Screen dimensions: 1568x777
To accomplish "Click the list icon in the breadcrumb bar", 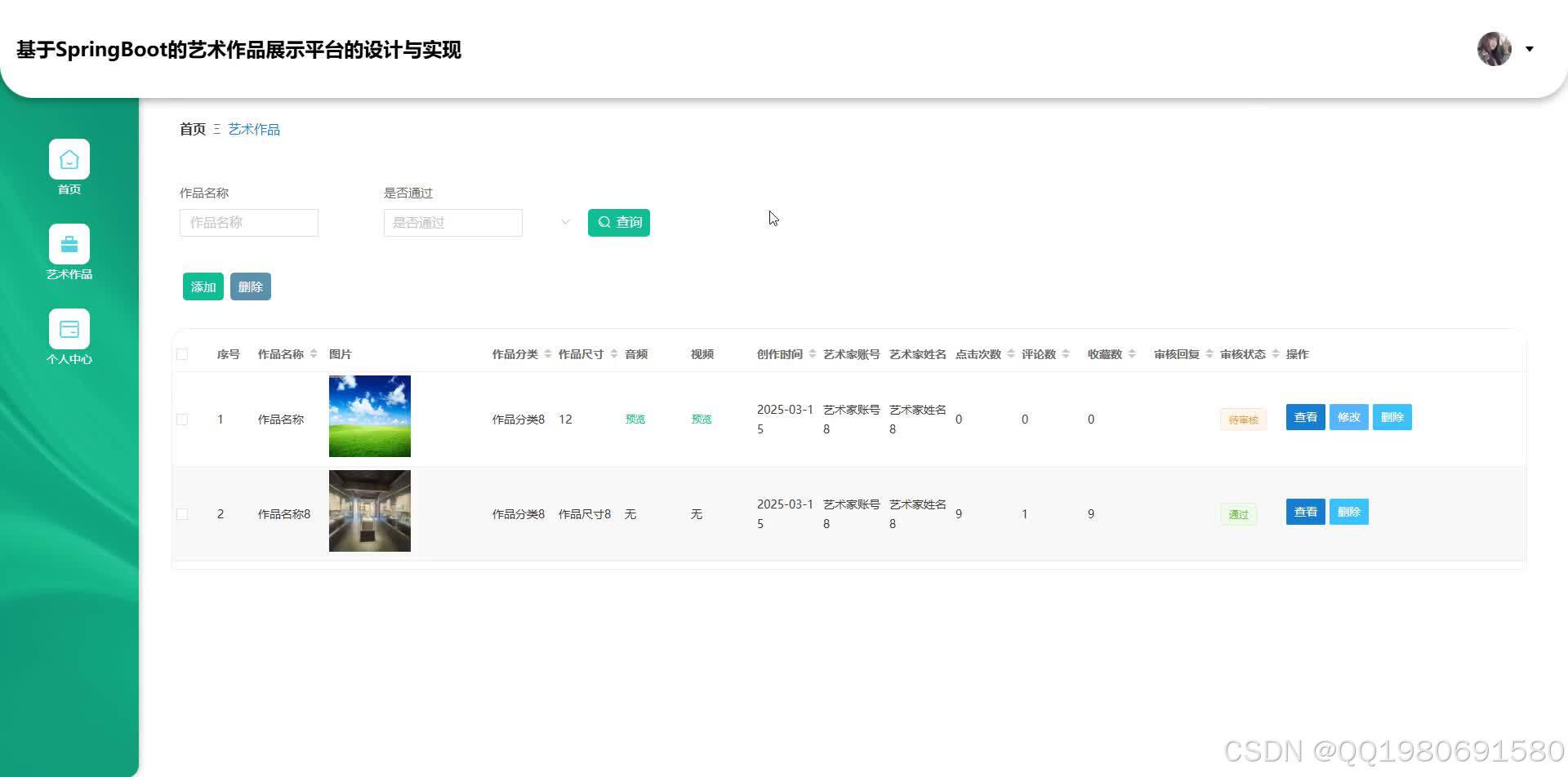I will pos(216,129).
